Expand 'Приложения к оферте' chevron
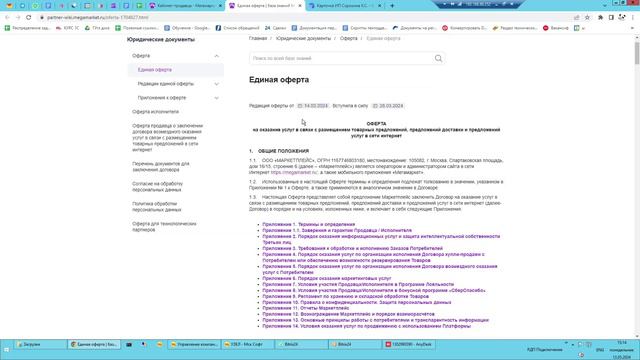Viewport: 640px width, 360px height. click(x=217, y=98)
